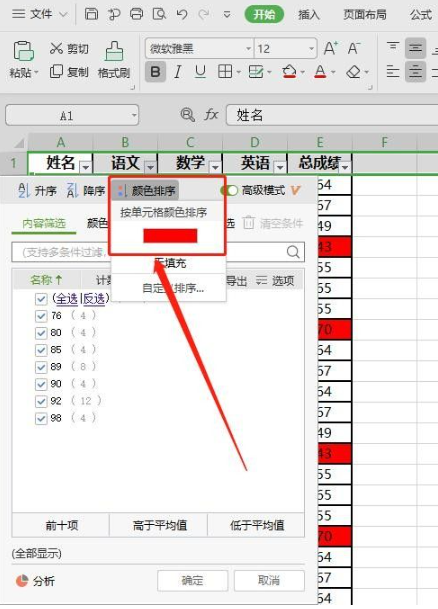Click the Format Painter (格式刷) icon

click(114, 52)
